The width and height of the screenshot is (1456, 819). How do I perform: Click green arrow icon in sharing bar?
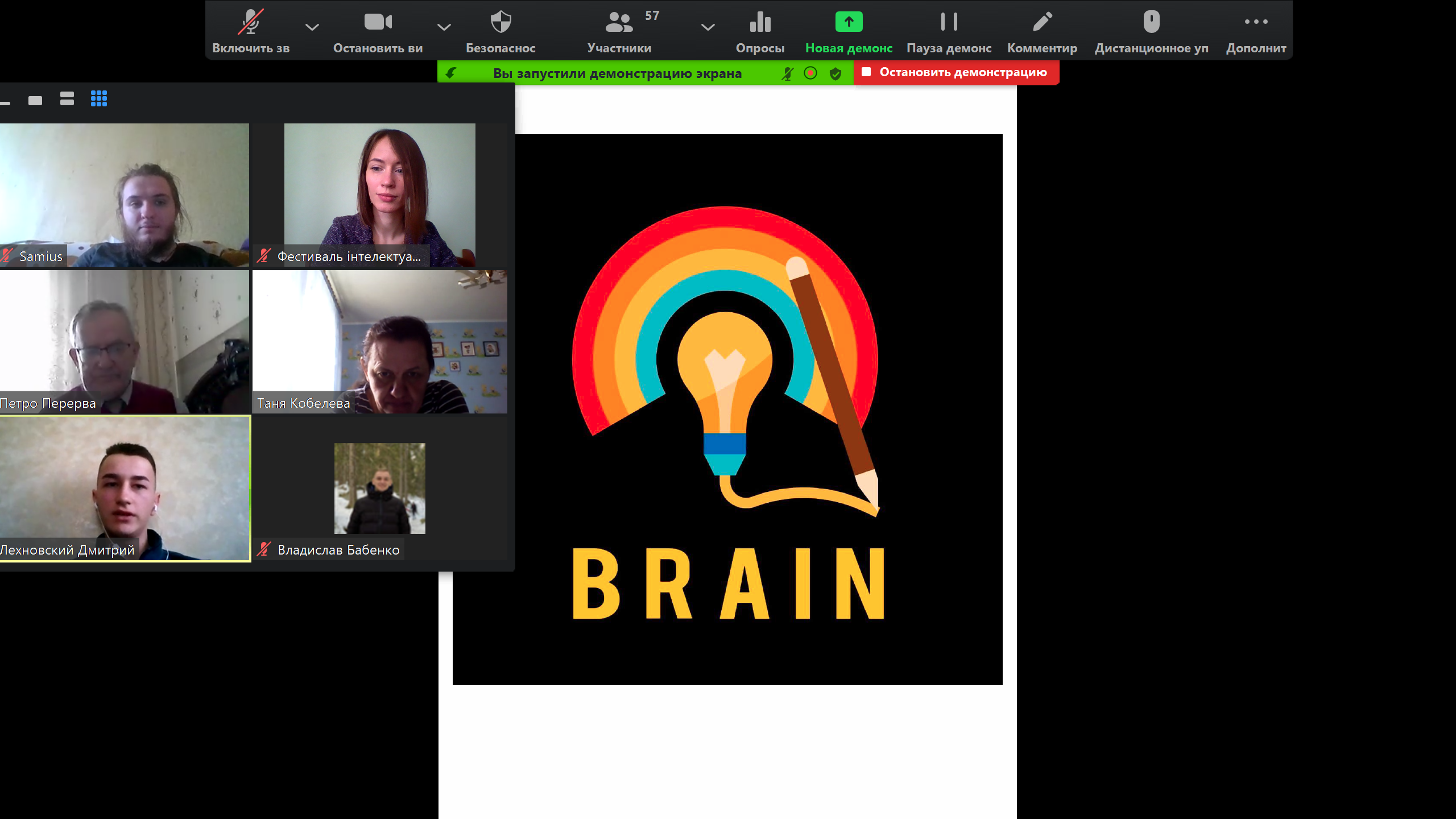point(451,73)
